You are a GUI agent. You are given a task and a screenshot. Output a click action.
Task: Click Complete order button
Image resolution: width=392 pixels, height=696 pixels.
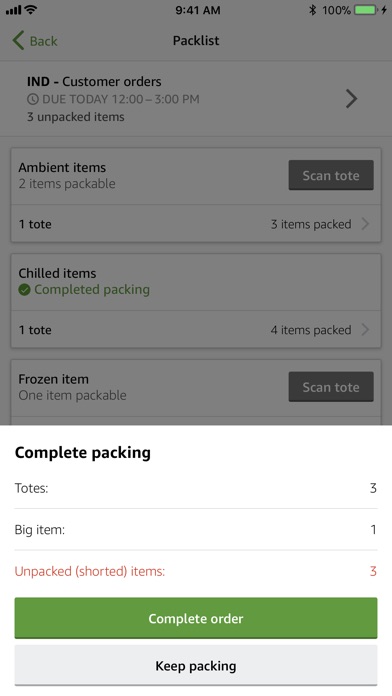[196, 618]
